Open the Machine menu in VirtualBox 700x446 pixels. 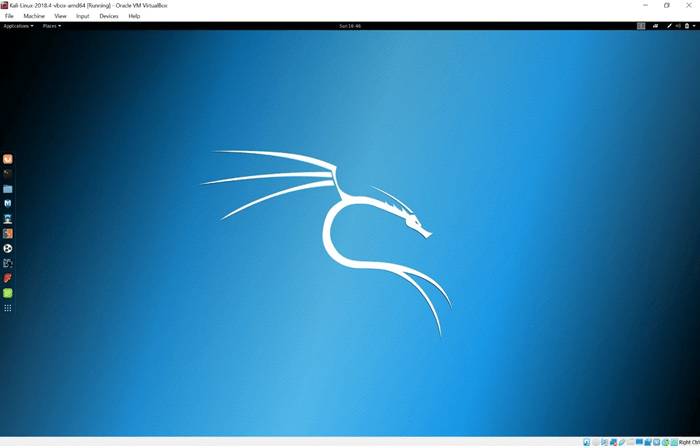point(34,16)
